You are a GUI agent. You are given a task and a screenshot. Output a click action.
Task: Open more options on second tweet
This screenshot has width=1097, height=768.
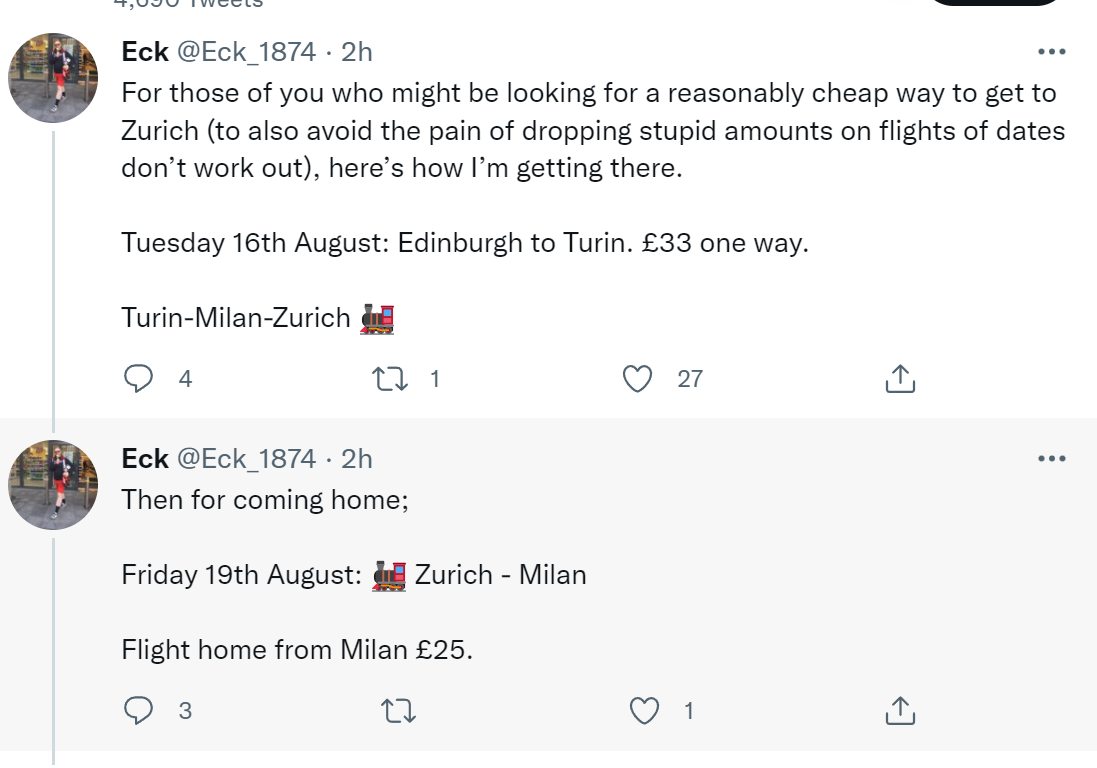tap(1052, 459)
